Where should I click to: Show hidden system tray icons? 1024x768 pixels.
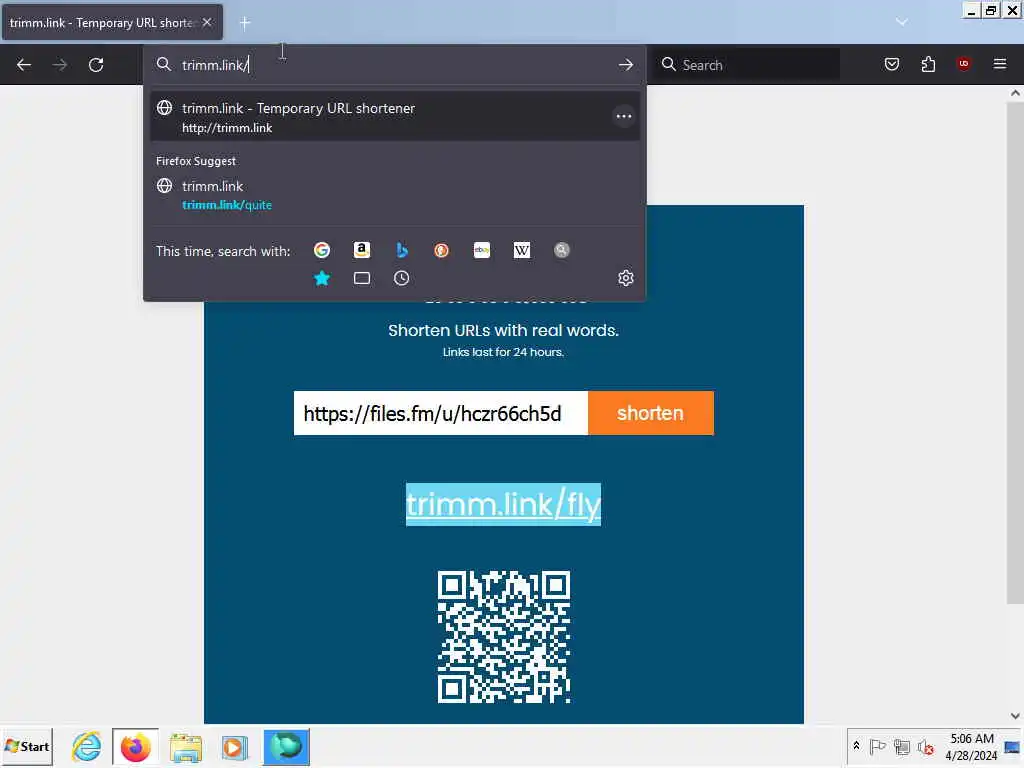(x=856, y=746)
